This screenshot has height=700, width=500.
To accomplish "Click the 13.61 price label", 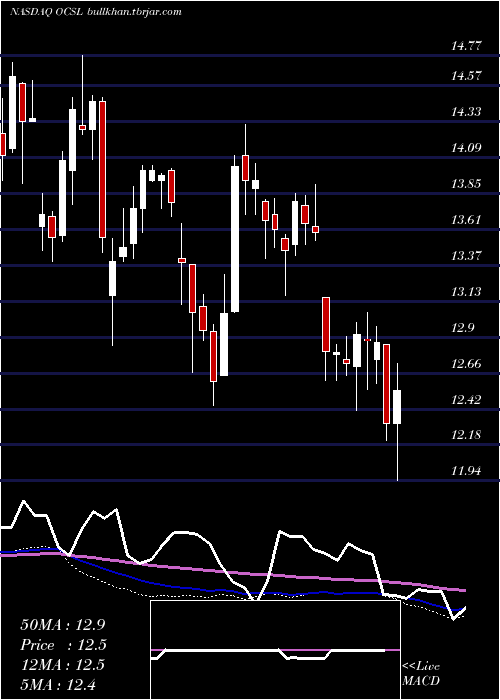I will pyautogui.click(x=466, y=219).
